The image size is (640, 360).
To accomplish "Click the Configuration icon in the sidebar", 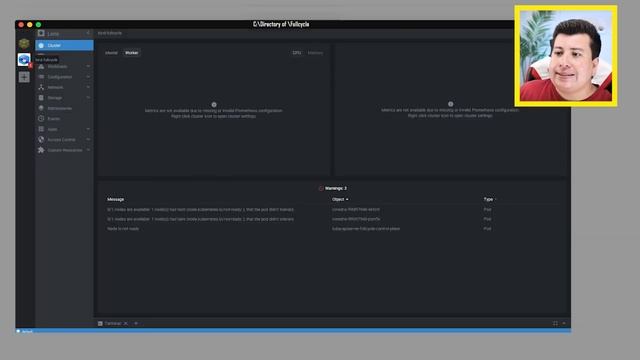I will pyautogui.click(x=41, y=77).
